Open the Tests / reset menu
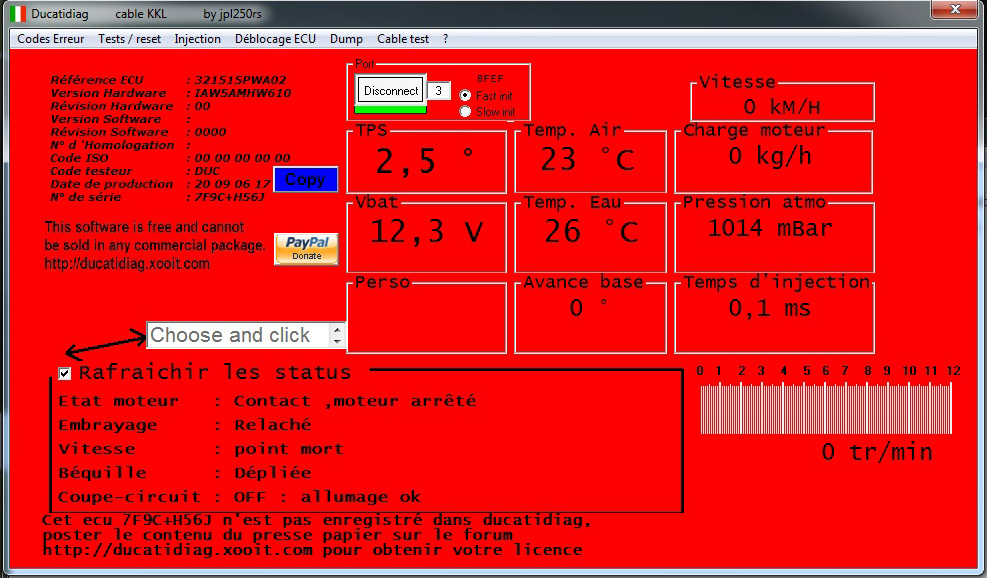Image resolution: width=987 pixels, height=578 pixels. tap(130, 39)
